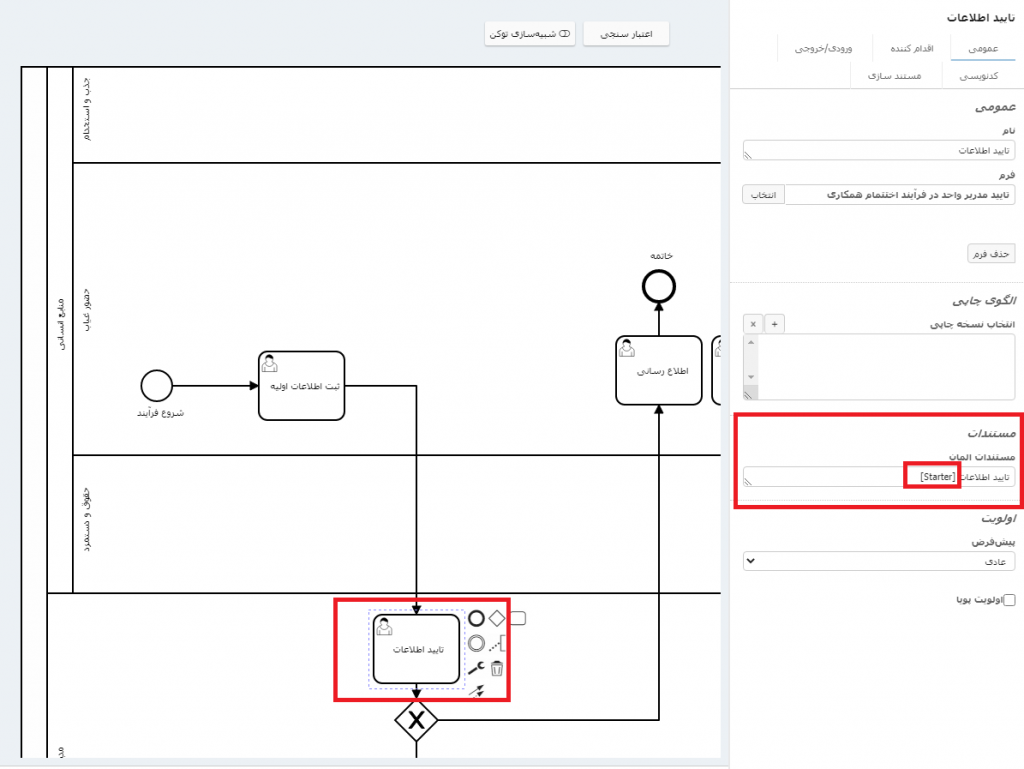The height and width of the screenshot is (769, 1024).
Task: Add print template with plus button
Action: 775,324
